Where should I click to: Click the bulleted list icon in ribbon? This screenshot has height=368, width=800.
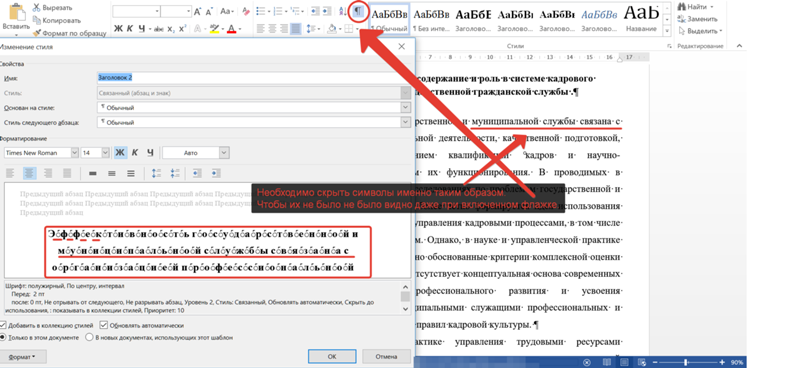click(261, 11)
